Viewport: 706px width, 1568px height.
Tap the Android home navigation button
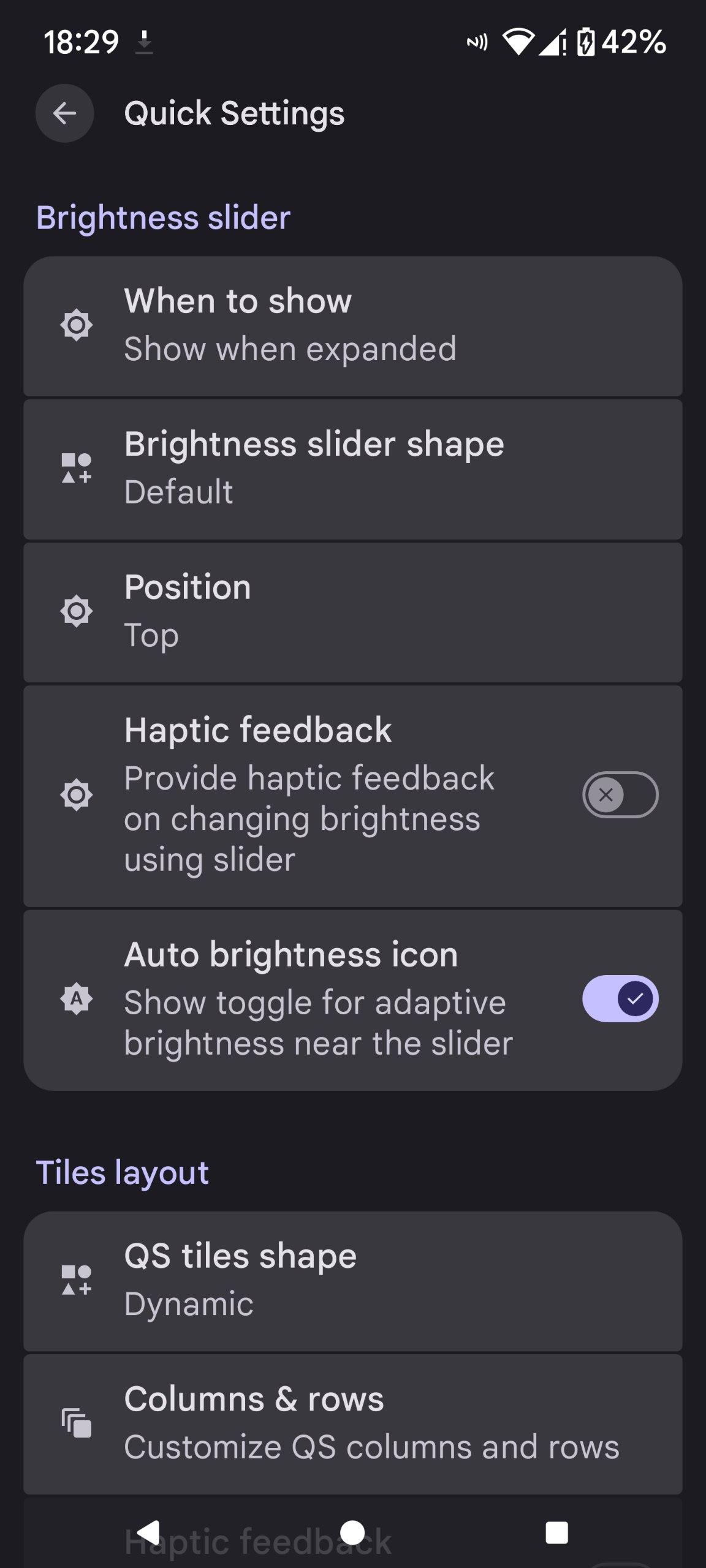coord(352,1532)
